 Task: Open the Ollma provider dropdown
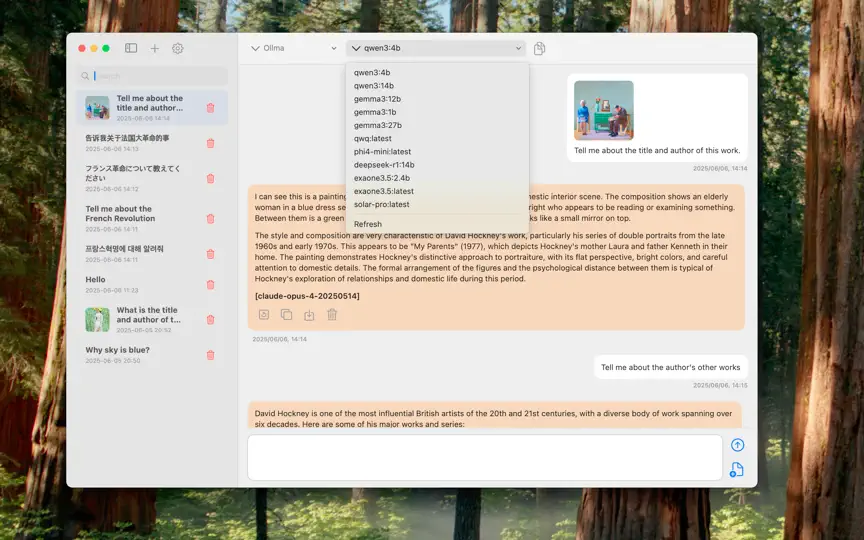[x=293, y=48]
